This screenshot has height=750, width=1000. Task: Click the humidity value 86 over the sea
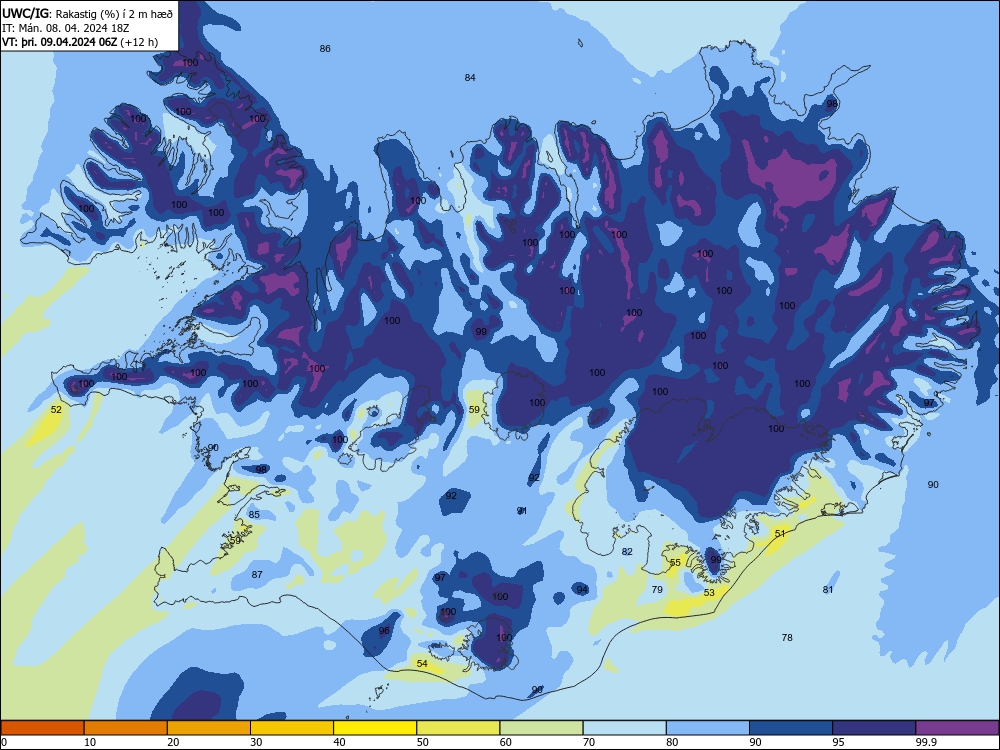tap(325, 48)
